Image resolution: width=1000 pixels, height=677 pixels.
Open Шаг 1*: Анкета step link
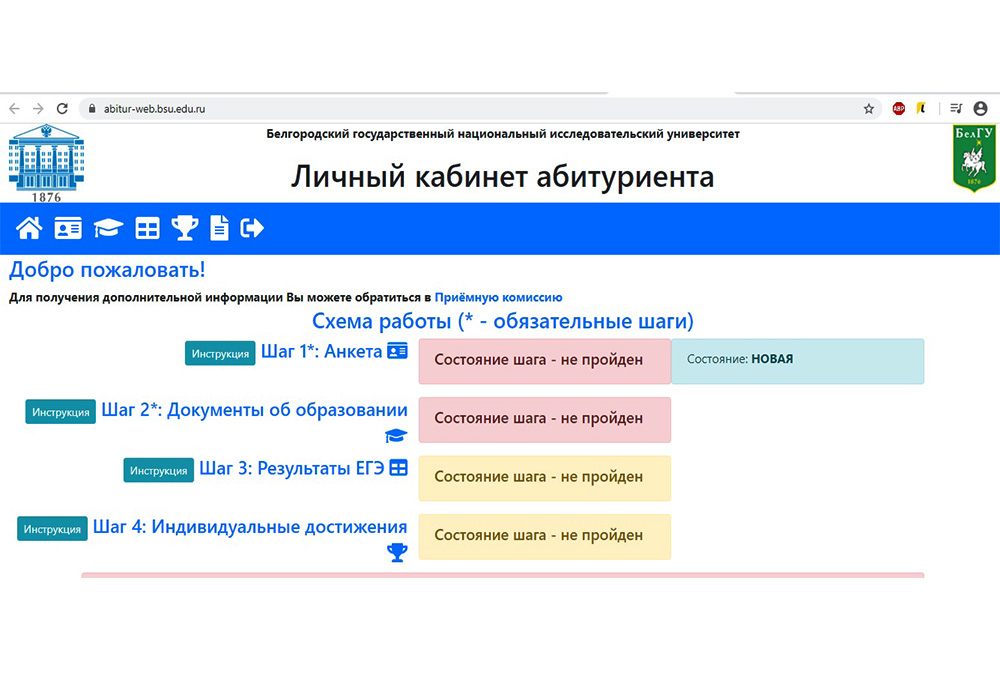pyautogui.click(x=322, y=352)
